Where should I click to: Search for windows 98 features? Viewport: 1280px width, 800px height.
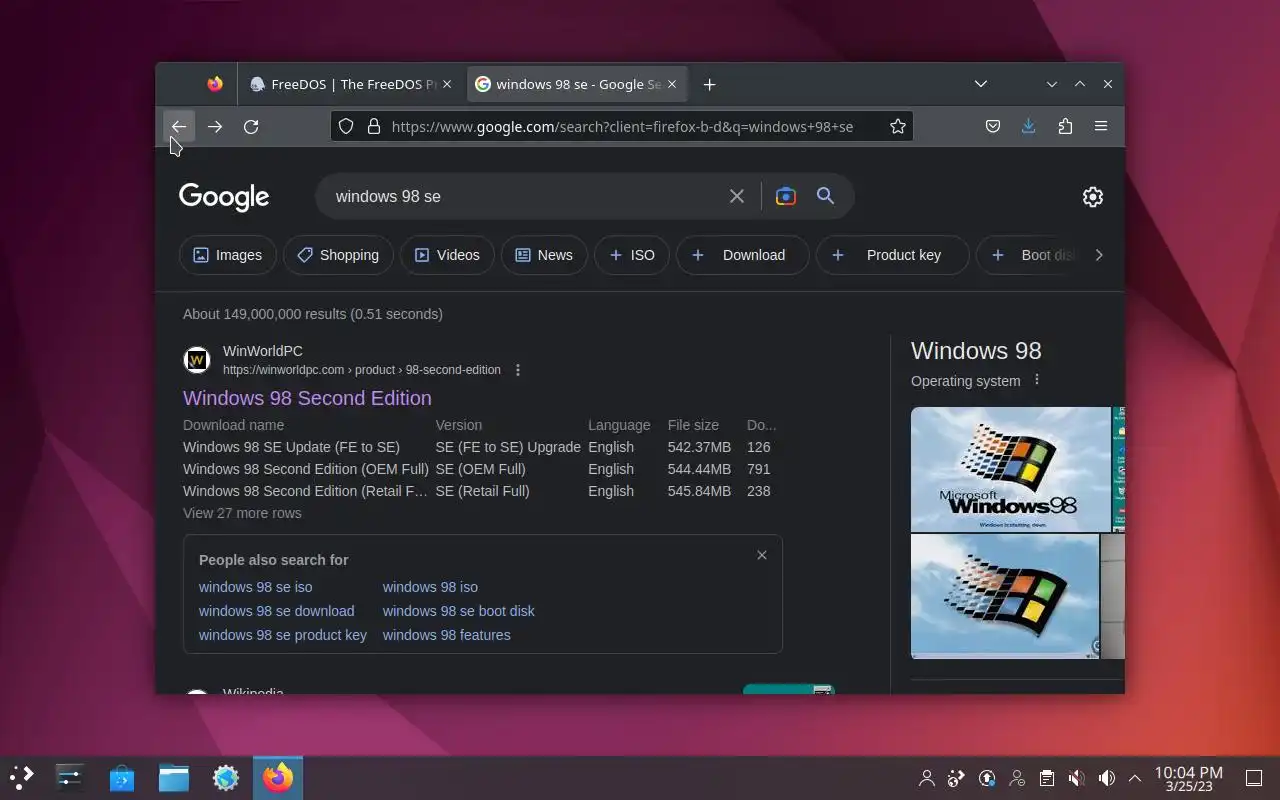click(x=447, y=635)
